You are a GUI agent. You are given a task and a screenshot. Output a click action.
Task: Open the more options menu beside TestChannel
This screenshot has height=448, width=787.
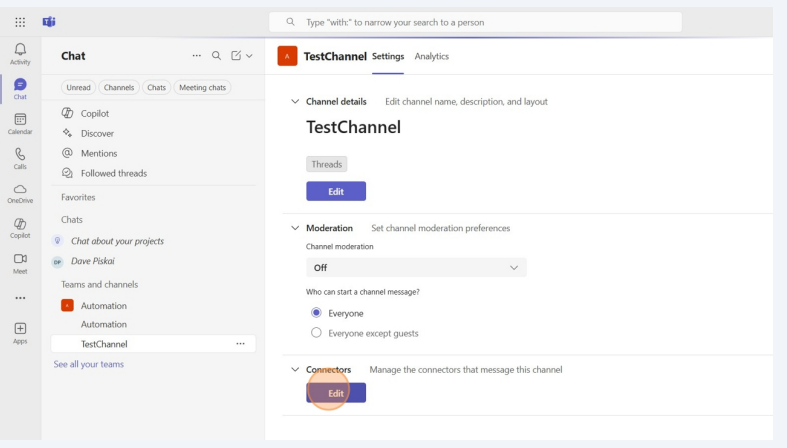click(240, 344)
